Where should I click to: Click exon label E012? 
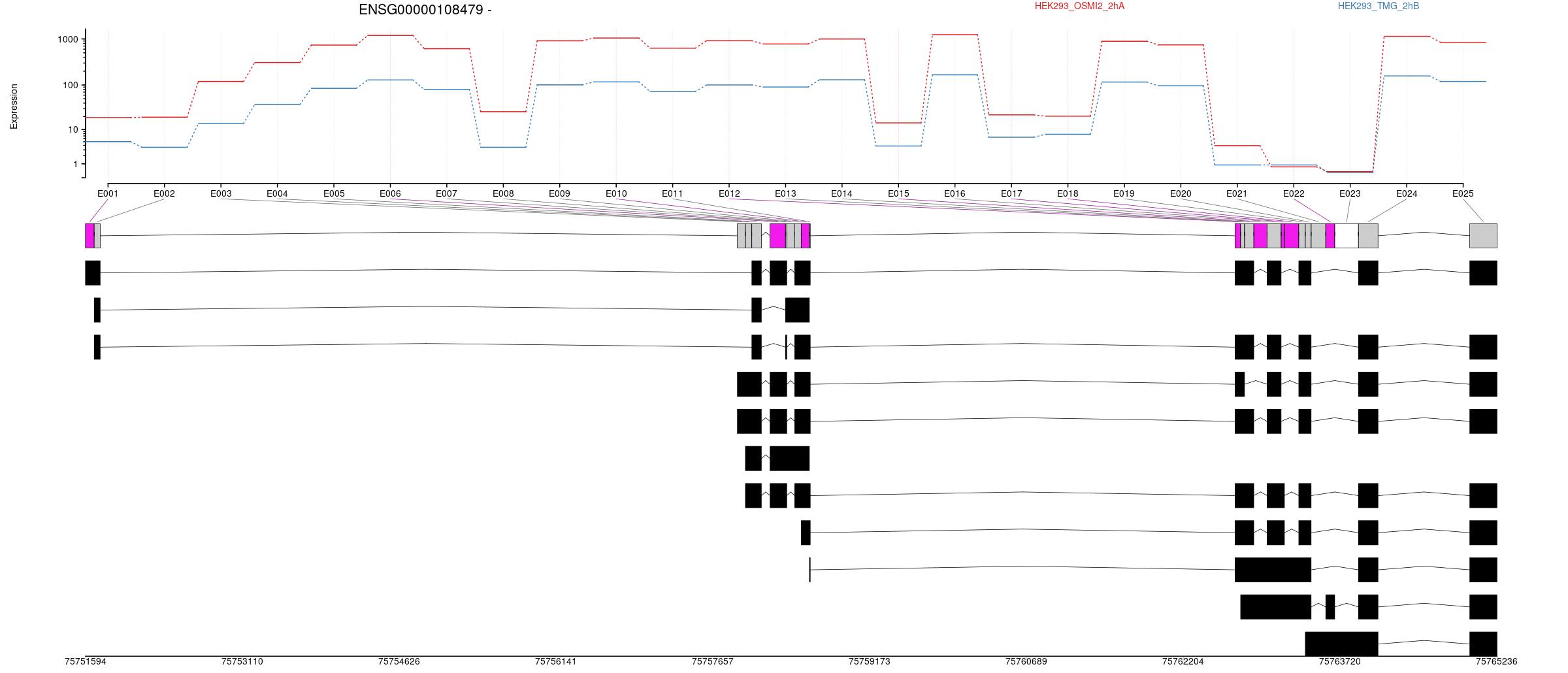coord(729,193)
